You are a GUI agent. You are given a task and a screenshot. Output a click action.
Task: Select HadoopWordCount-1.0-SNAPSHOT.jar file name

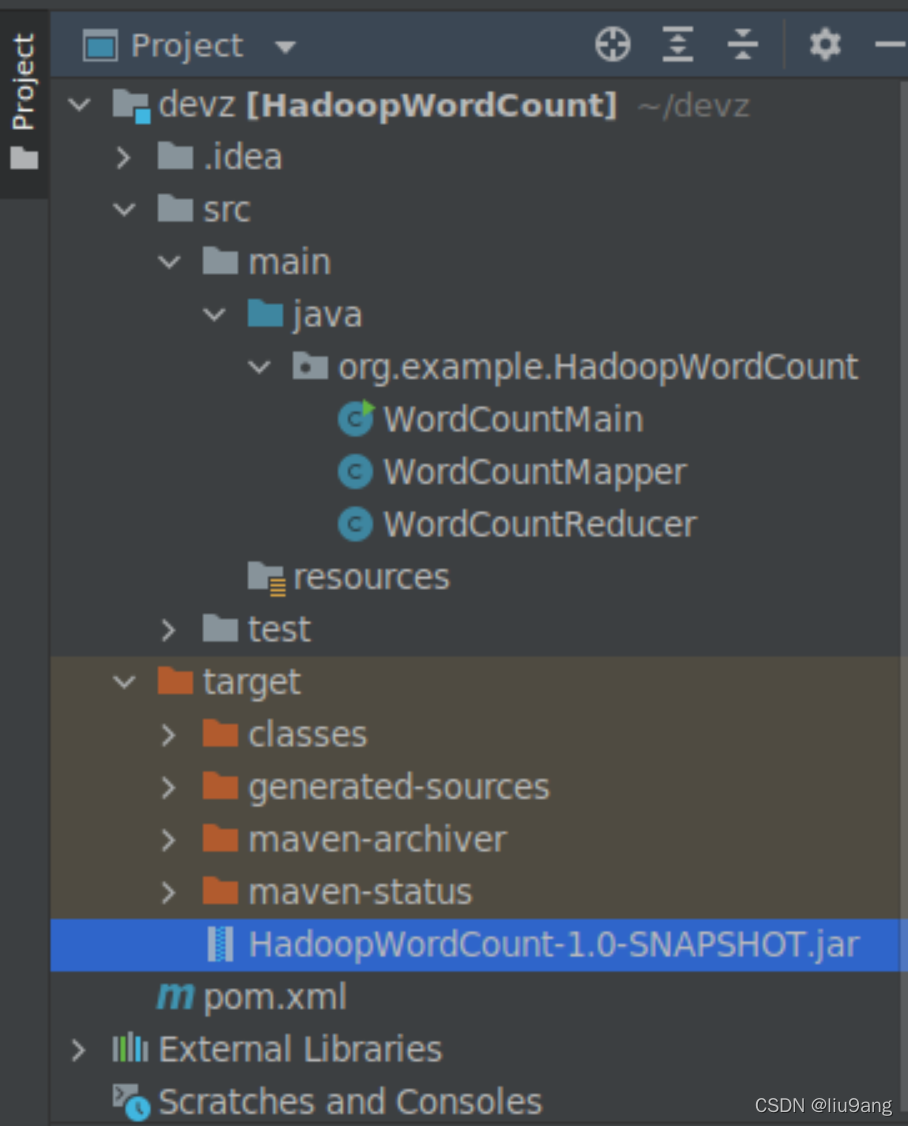coord(554,945)
